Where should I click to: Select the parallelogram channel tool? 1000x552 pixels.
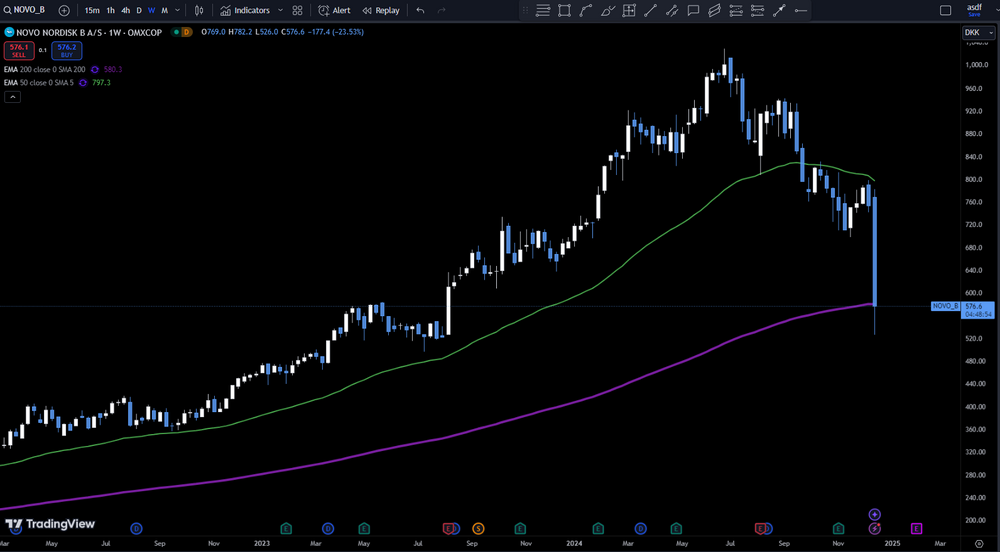714,10
